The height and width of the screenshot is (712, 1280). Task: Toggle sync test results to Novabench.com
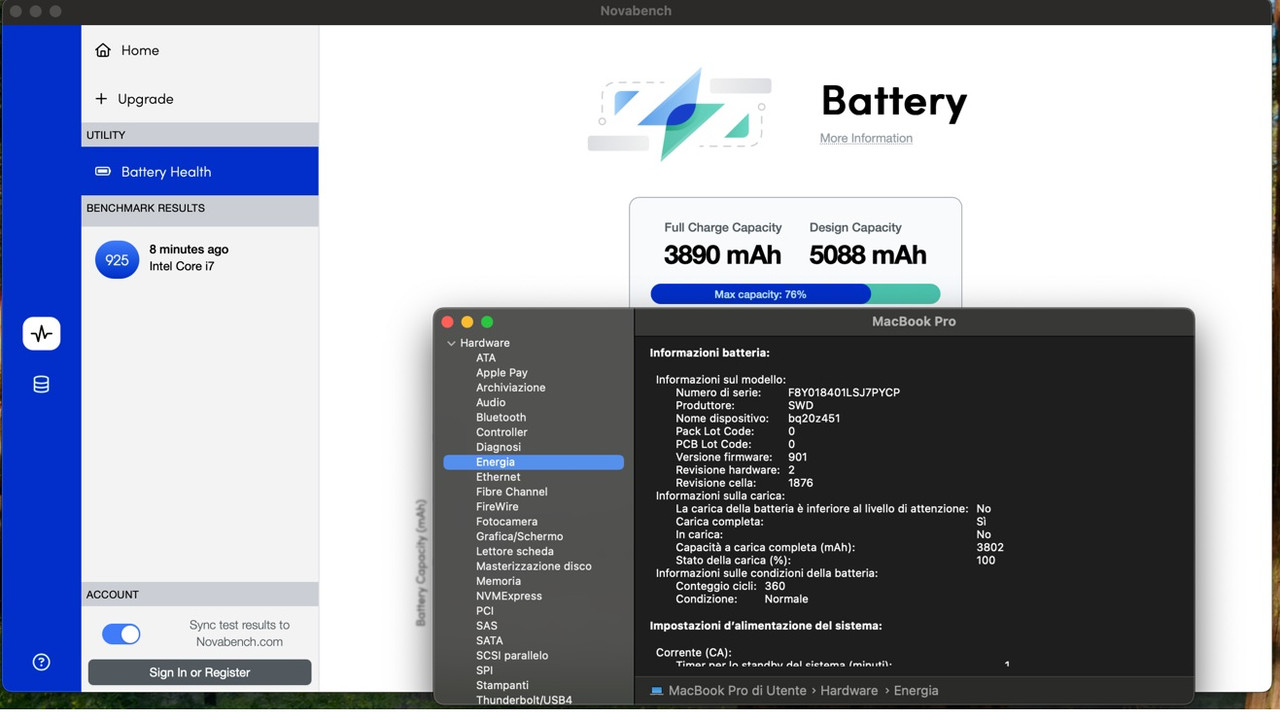point(121,634)
